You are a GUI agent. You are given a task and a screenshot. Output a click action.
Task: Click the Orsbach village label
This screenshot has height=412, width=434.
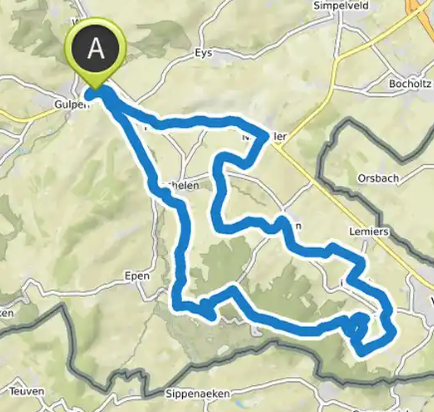pos(378,178)
